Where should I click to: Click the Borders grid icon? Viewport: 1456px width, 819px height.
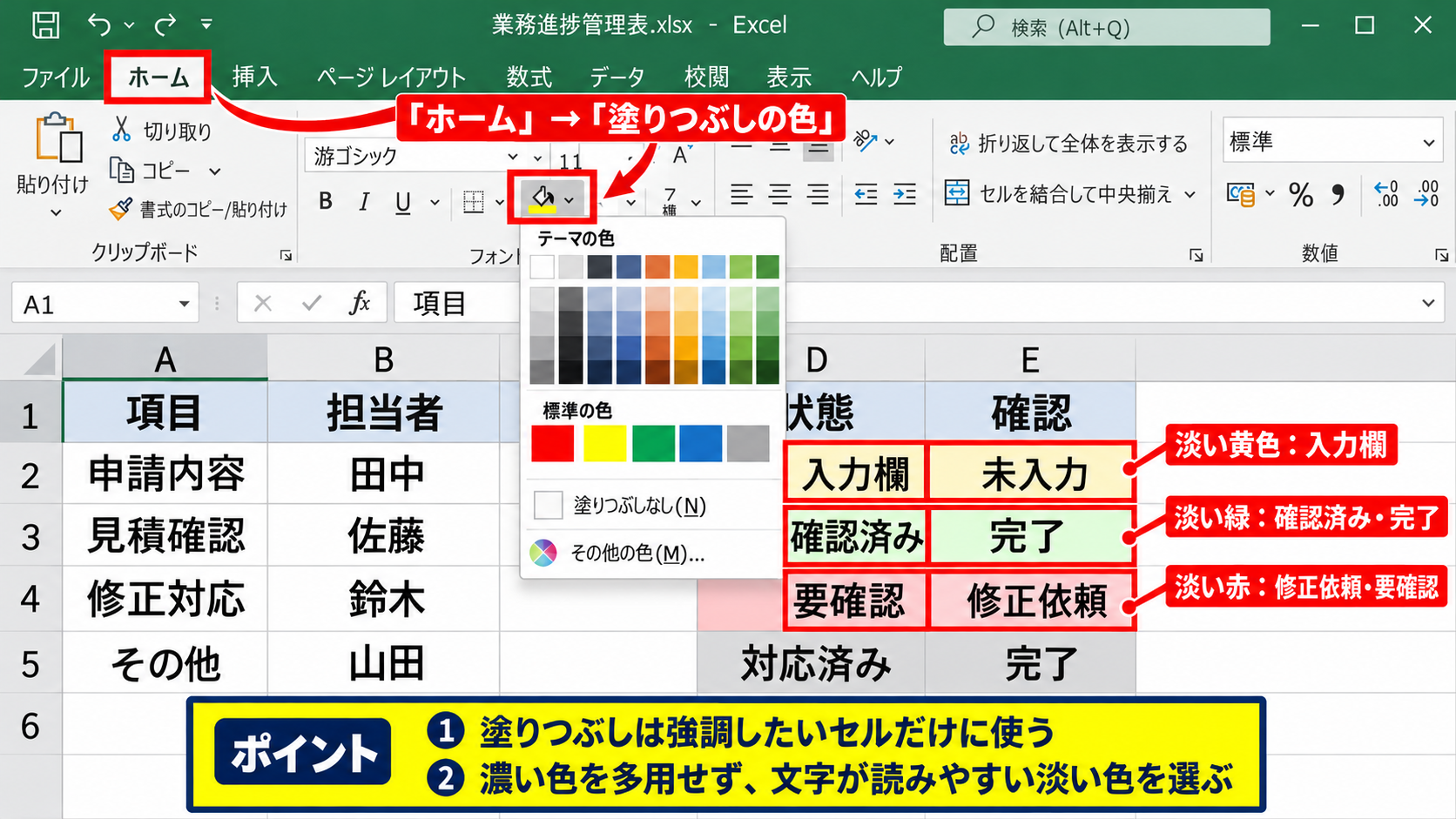(474, 202)
